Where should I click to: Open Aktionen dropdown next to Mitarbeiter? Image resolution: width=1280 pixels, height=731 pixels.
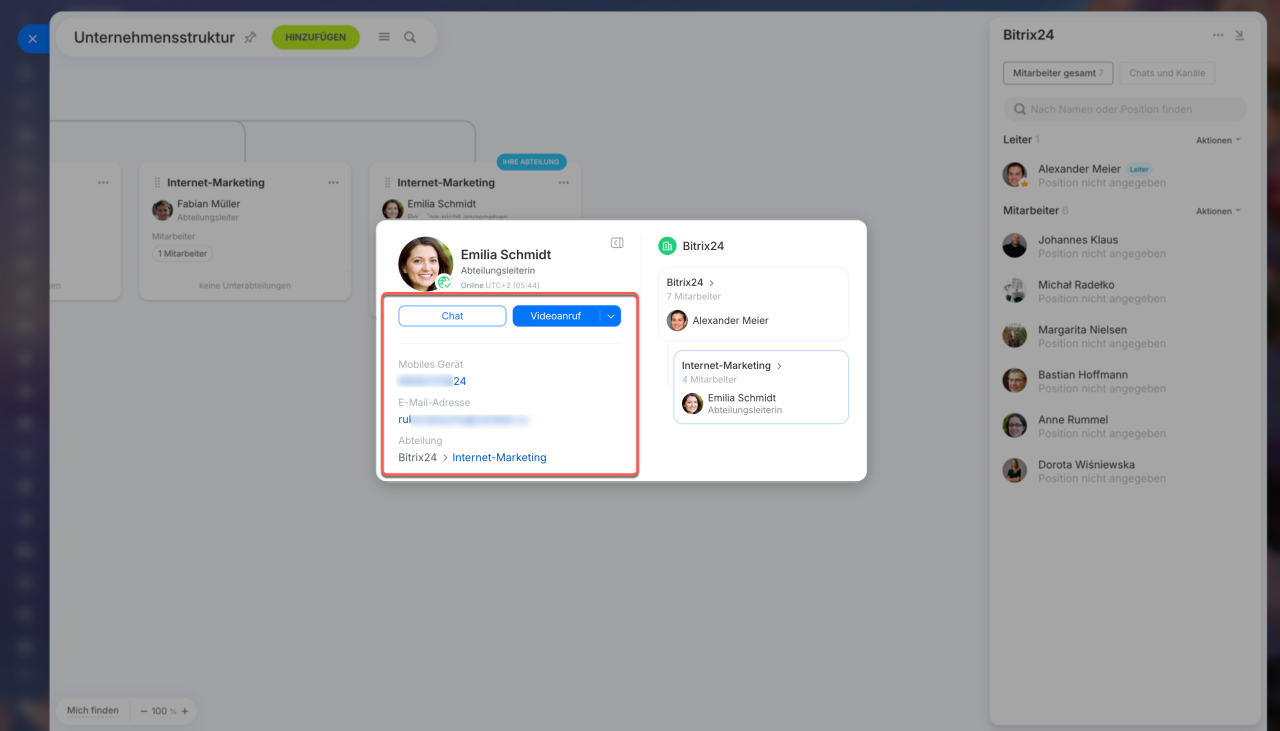pos(1218,211)
